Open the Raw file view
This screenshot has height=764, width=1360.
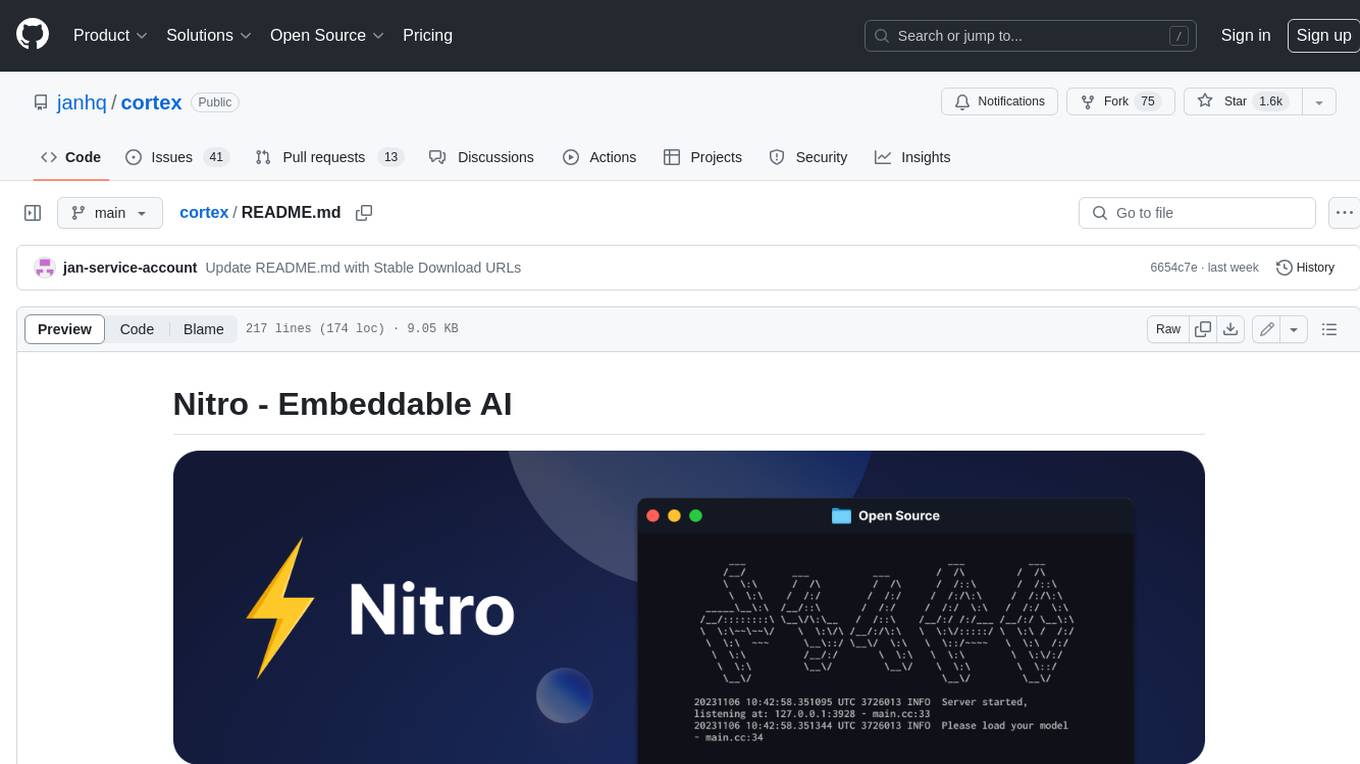(x=1168, y=329)
